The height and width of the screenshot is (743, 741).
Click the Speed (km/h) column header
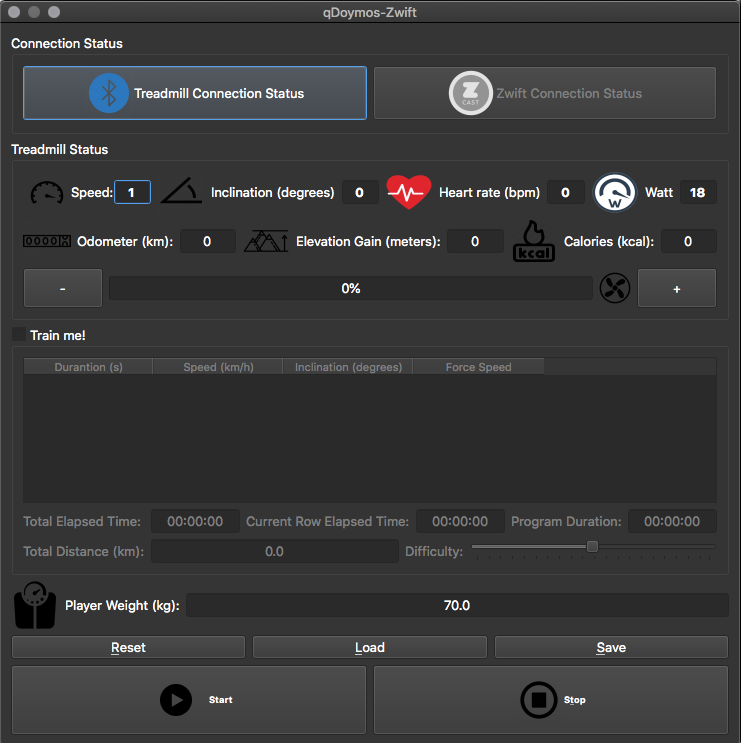pyautogui.click(x=218, y=367)
